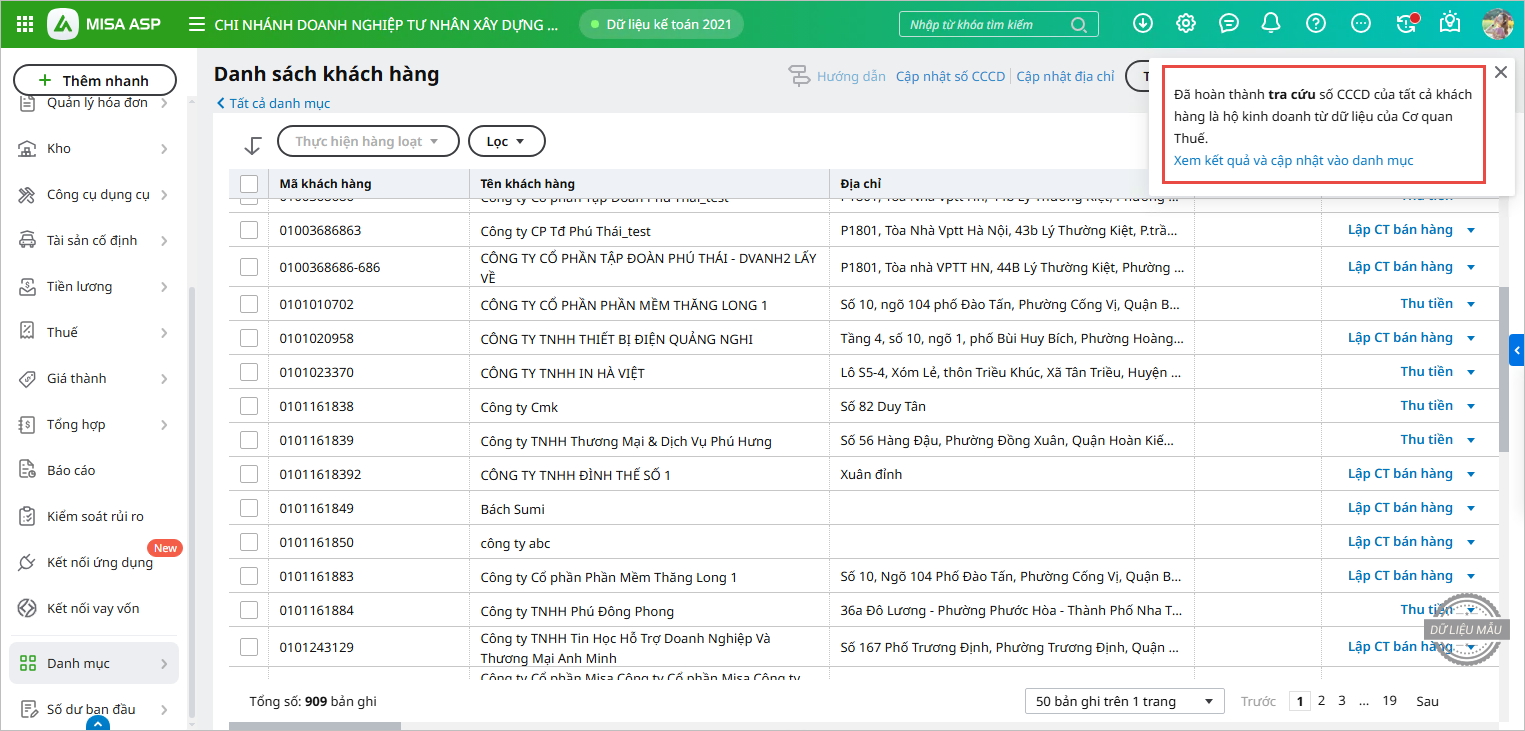The image size is (1525, 731).
Task: Click the more options ellipsis circle icon
Action: (1360, 24)
